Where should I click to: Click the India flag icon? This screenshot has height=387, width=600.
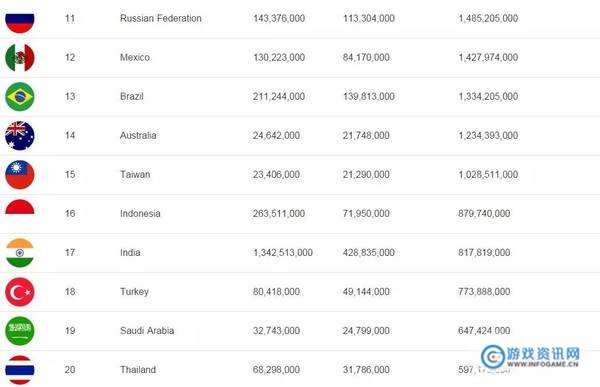pos(20,253)
